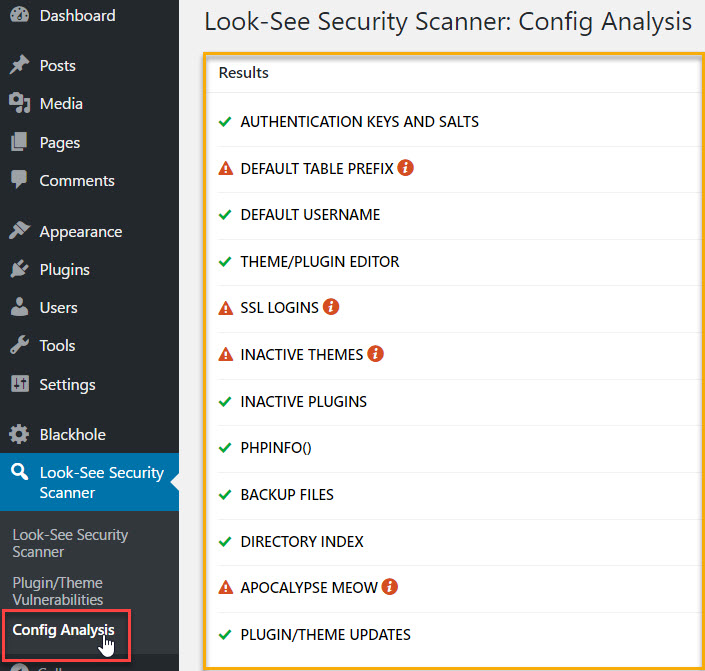
Task: Open info icon next to Apocalypse Meow
Action: point(390,586)
